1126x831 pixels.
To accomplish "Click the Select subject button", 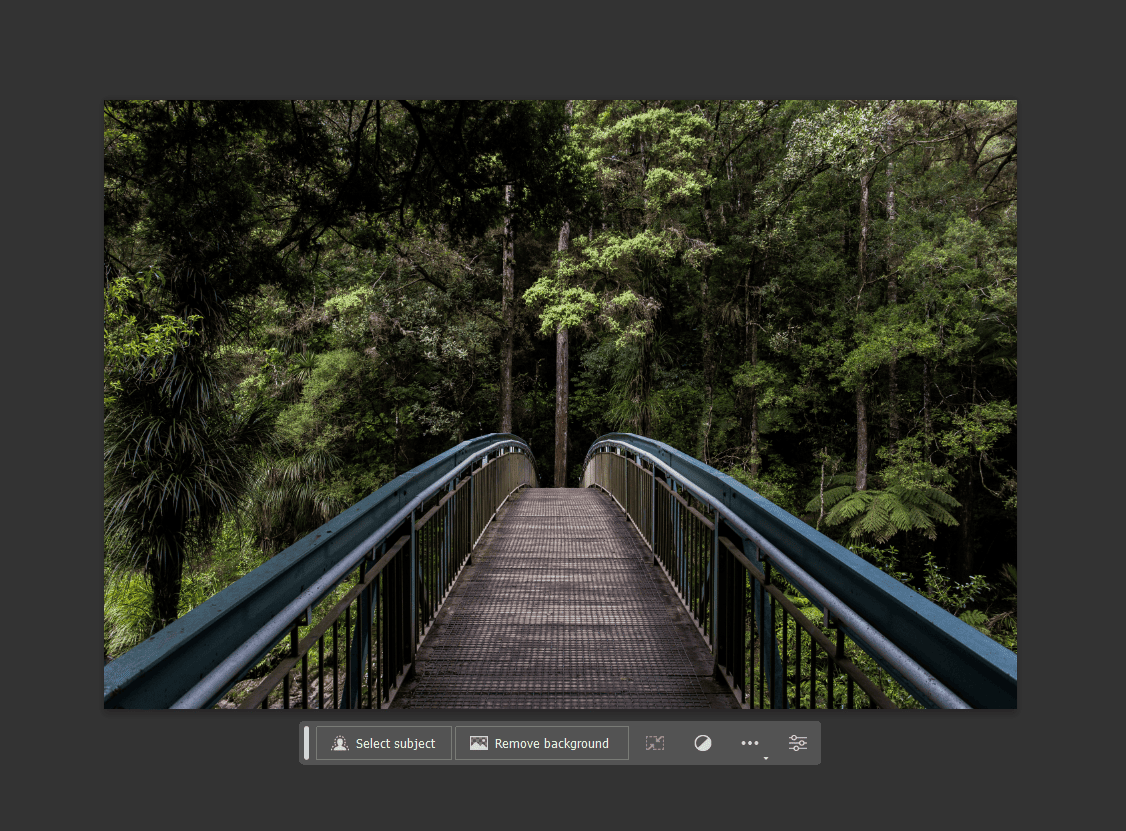I will click(x=383, y=743).
